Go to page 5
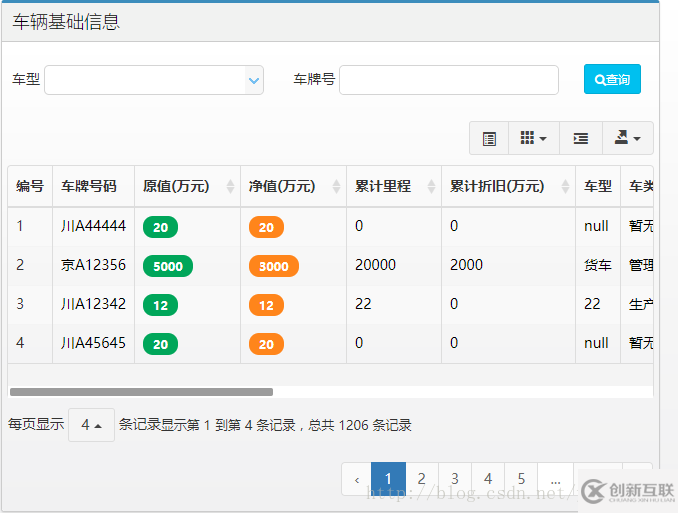This screenshot has width=678, height=513. [x=521, y=479]
